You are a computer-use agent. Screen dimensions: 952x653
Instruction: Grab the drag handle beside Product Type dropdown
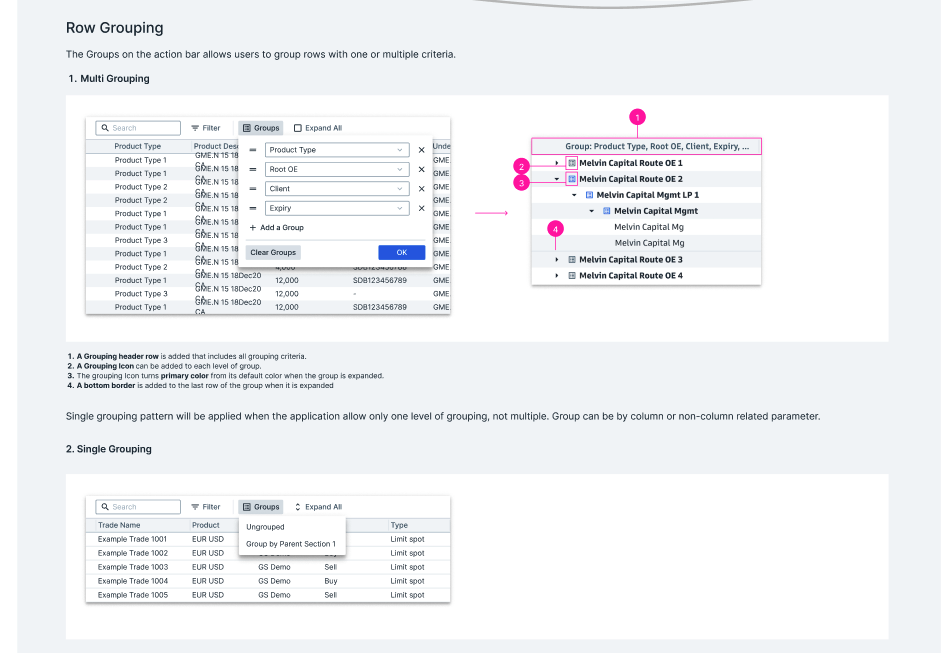253,150
